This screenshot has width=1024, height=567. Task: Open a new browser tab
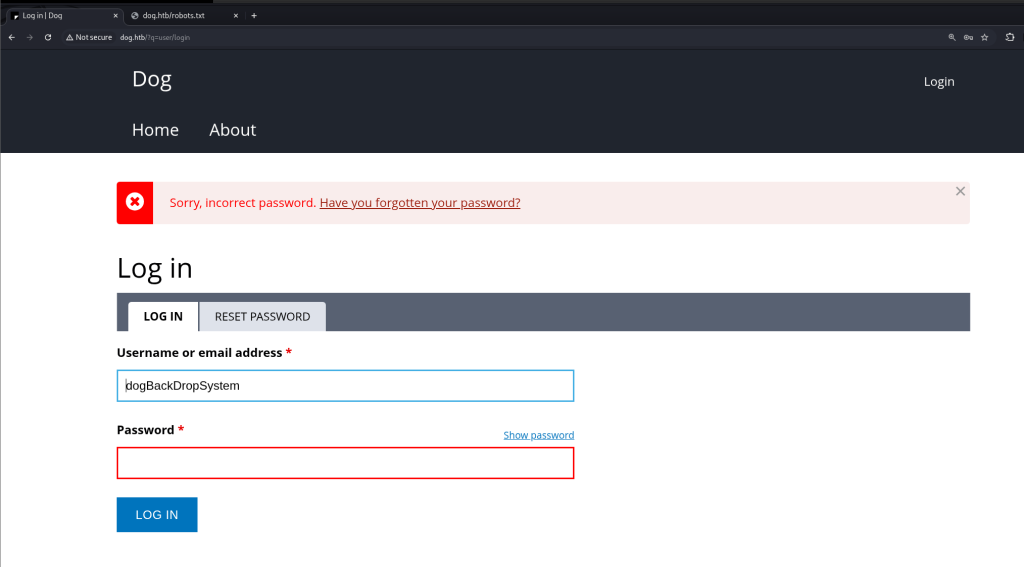[x=254, y=15]
